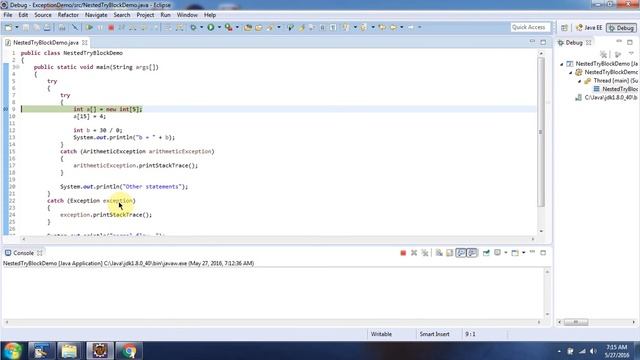The width and height of the screenshot is (640, 360).
Task: Click the red Terminate button in main toolbar
Action: pos(111,27)
